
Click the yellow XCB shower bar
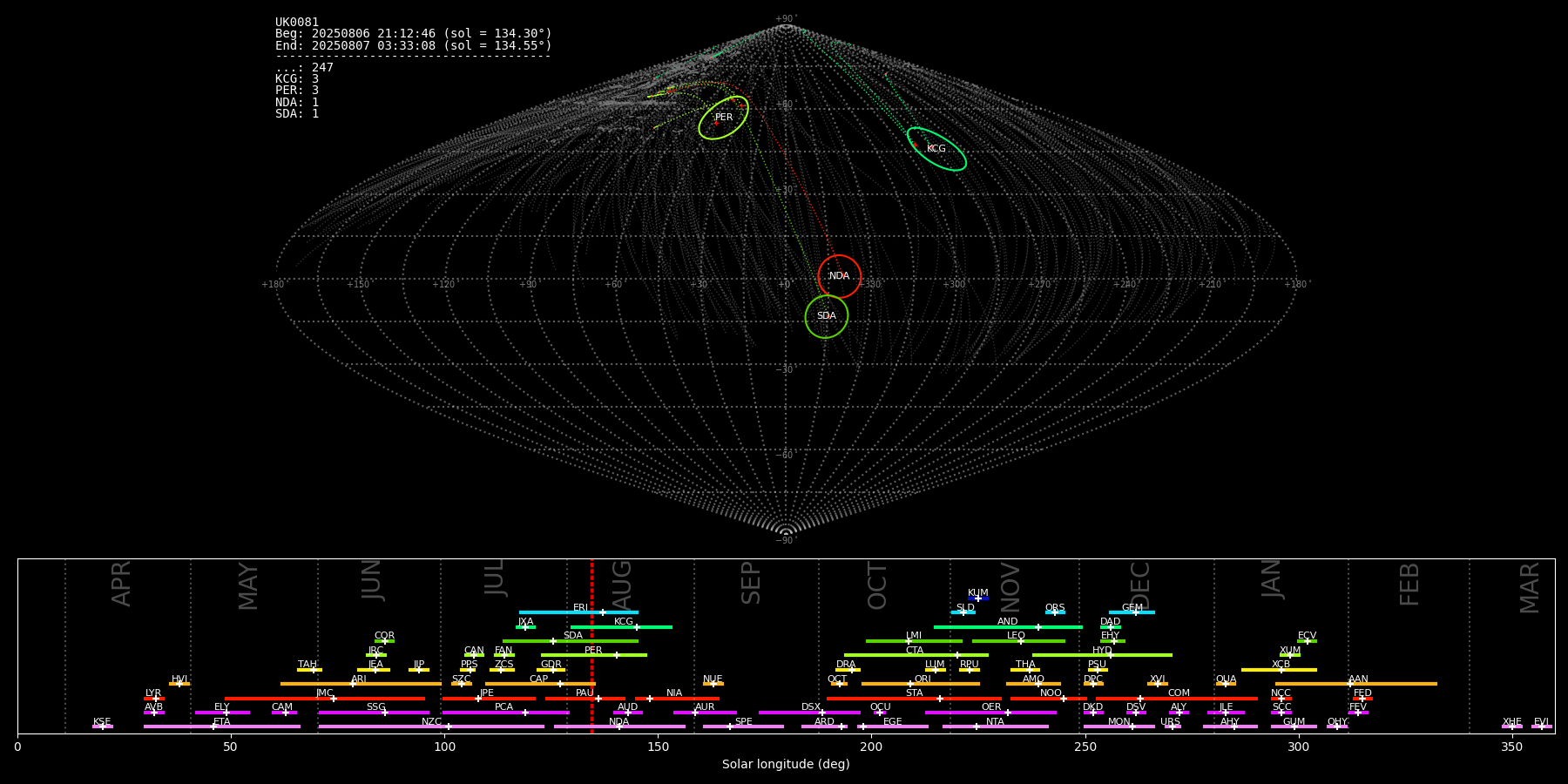coord(1279,670)
